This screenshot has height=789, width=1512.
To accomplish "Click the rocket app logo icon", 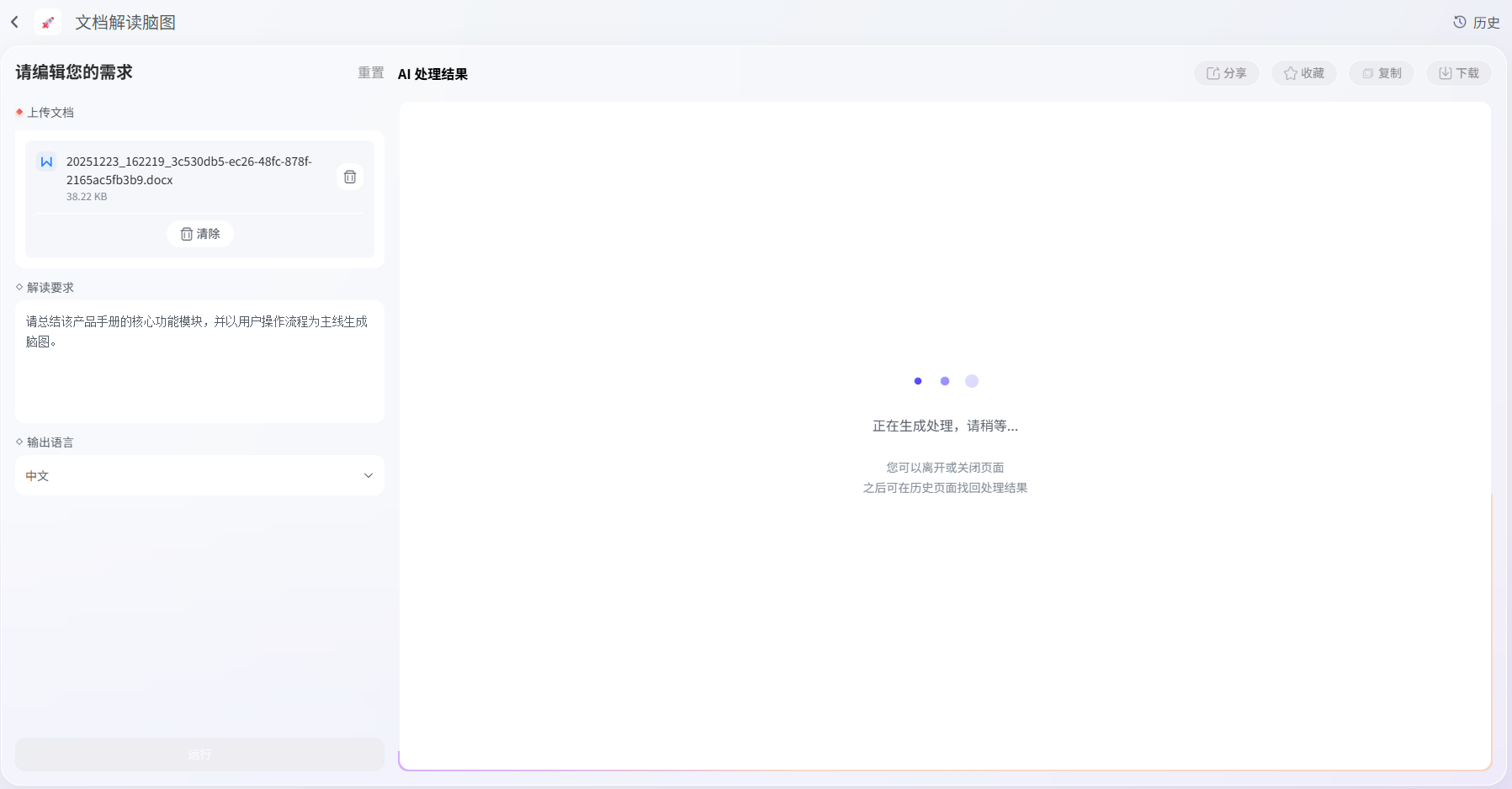I will [x=48, y=23].
